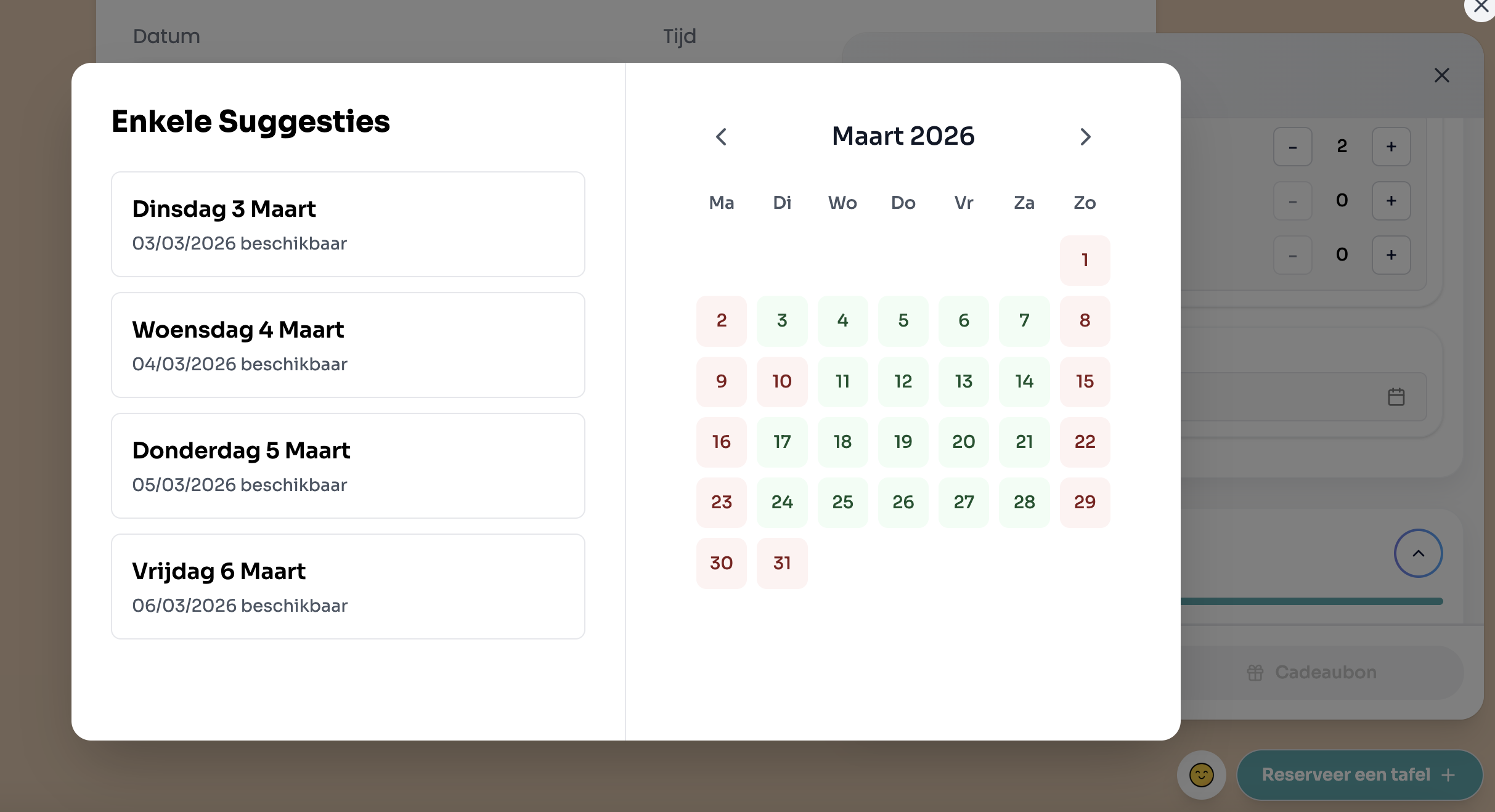Go to previous month with left chevron
Viewport: 1495px width, 812px height.
[x=722, y=137]
